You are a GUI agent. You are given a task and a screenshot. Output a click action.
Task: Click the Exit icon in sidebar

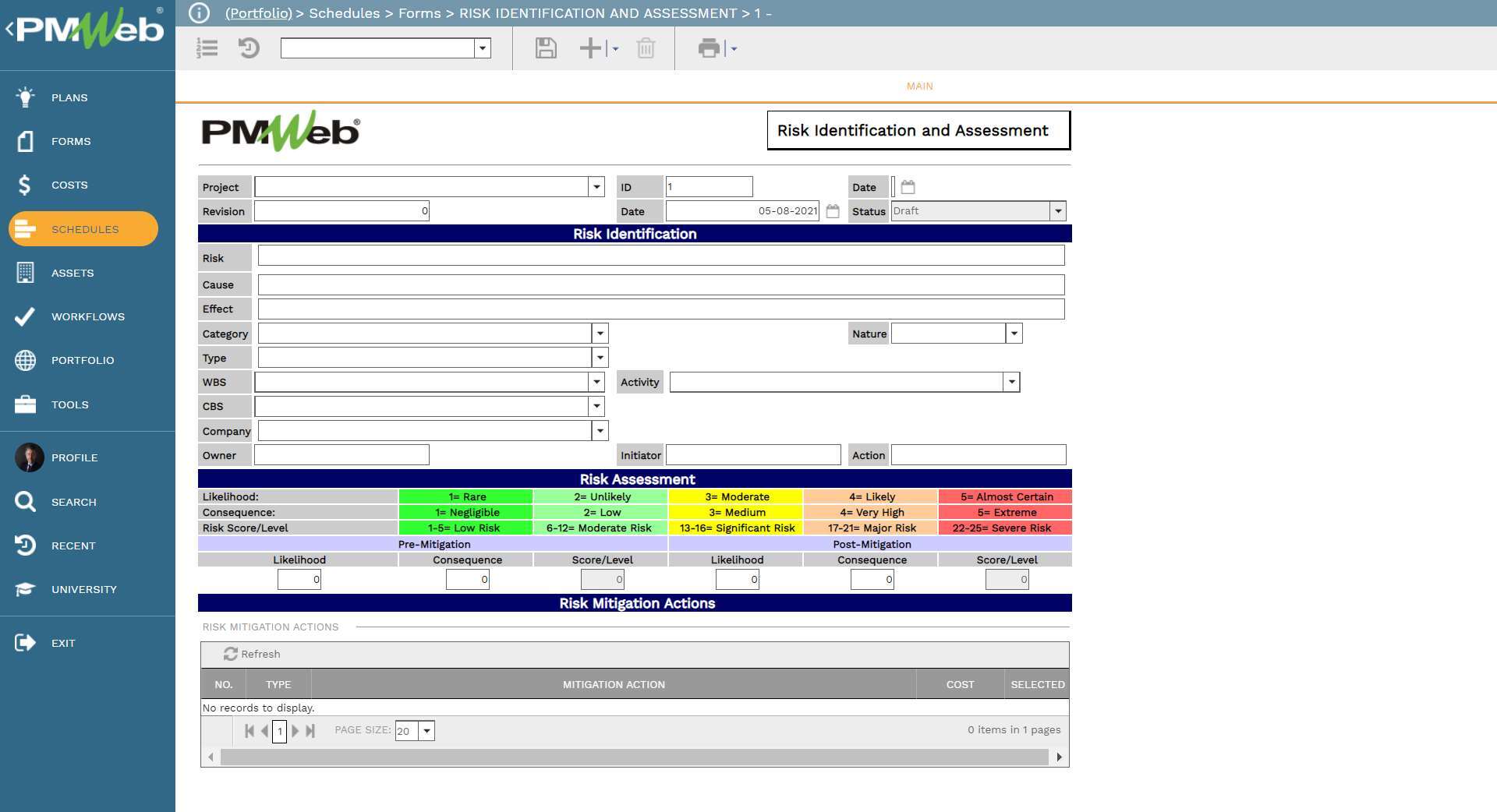pyautogui.click(x=25, y=643)
